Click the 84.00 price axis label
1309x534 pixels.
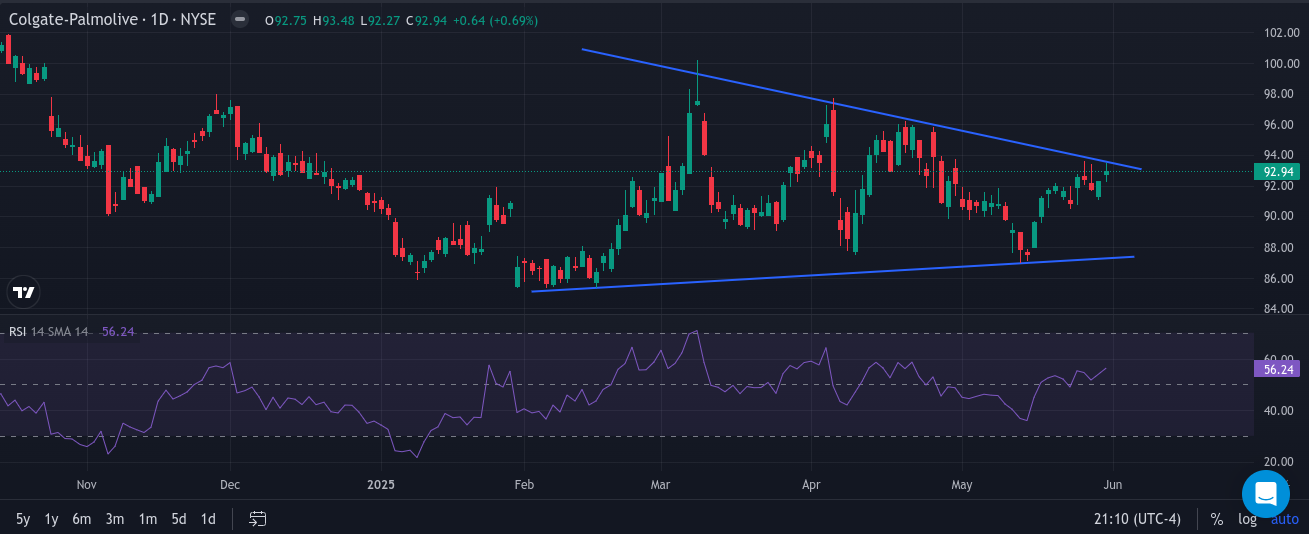click(1280, 309)
